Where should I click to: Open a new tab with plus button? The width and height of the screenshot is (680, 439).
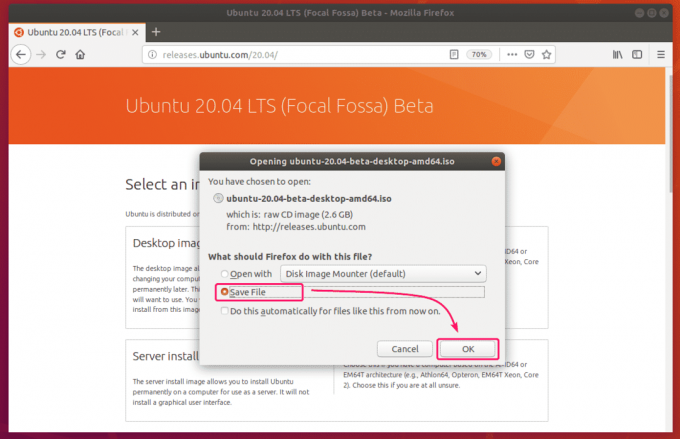[x=156, y=32]
